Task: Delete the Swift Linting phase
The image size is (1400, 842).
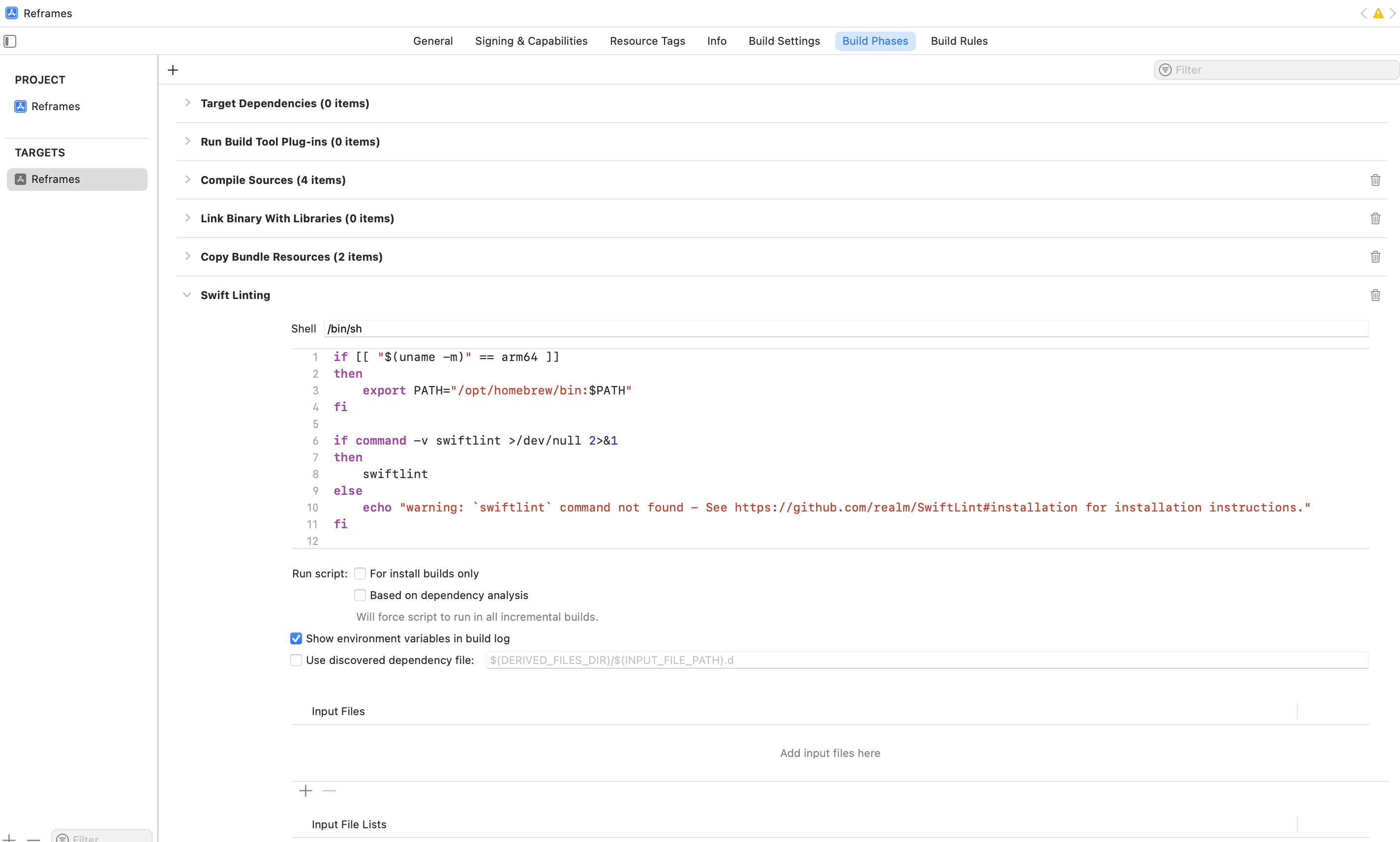Action: pyautogui.click(x=1375, y=295)
